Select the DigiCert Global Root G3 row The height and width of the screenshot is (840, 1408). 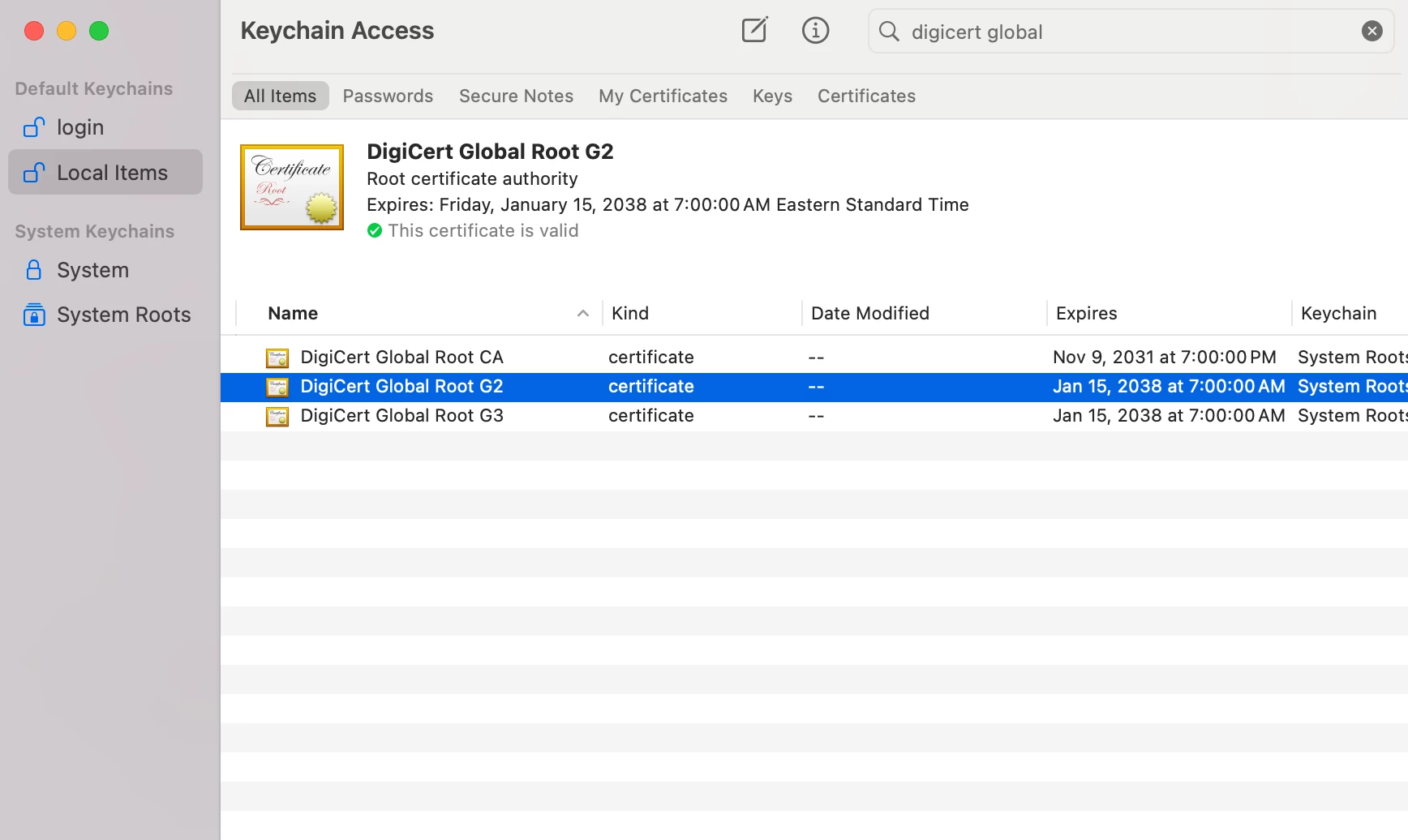[814, 416]
